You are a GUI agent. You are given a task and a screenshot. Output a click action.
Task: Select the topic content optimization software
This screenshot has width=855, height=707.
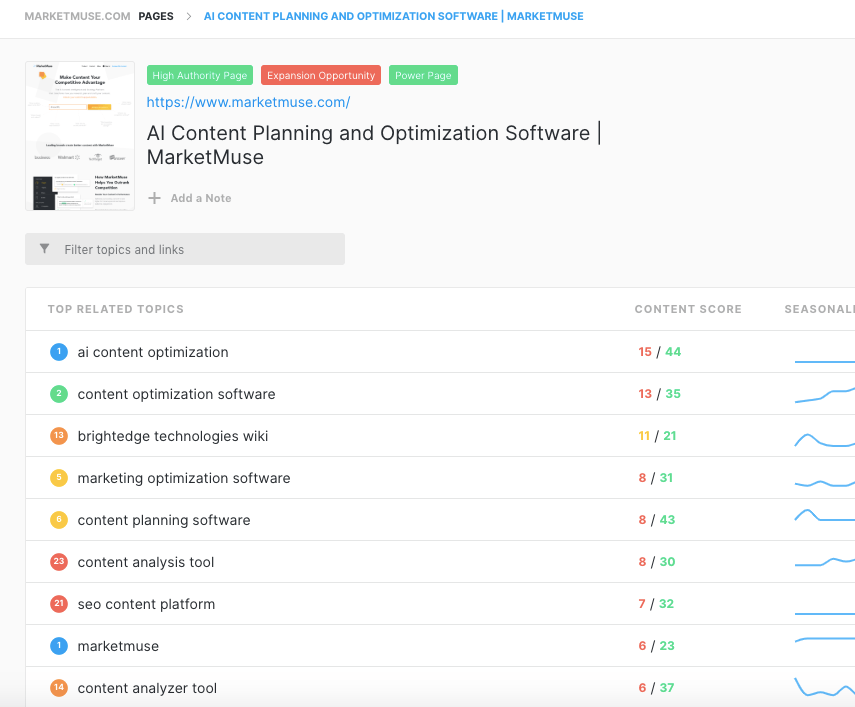[176, 394]
